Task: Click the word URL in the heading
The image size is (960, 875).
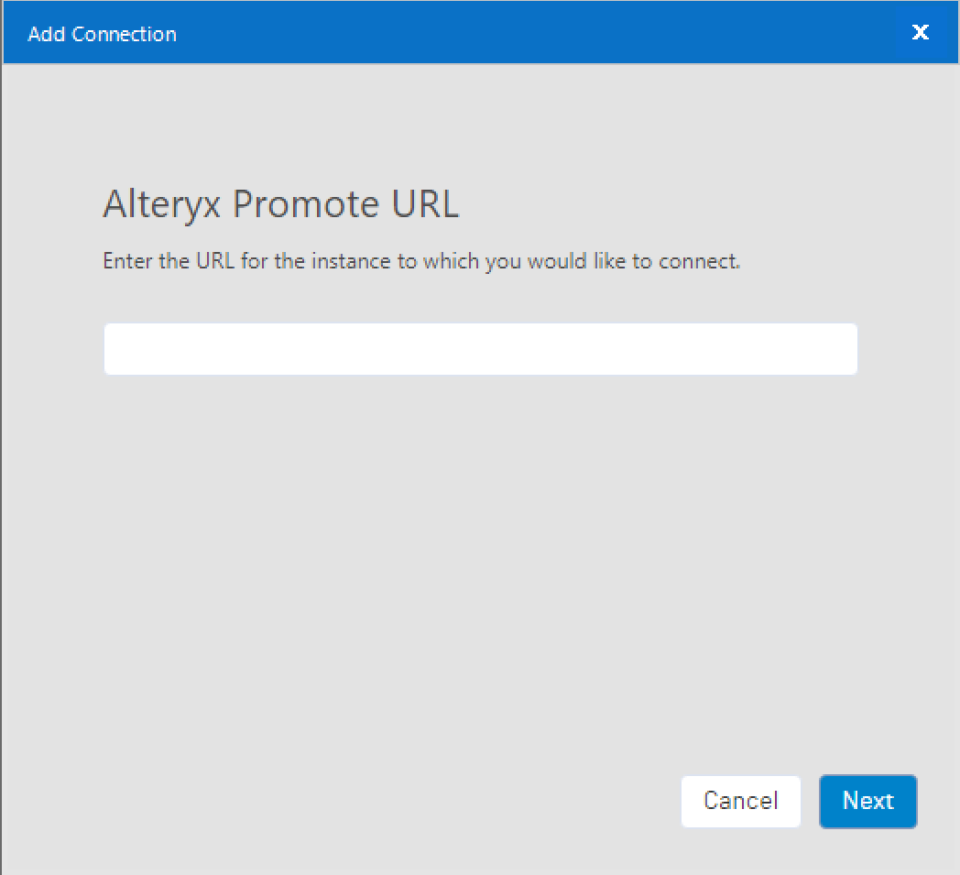Action: [x=425, y=203]
